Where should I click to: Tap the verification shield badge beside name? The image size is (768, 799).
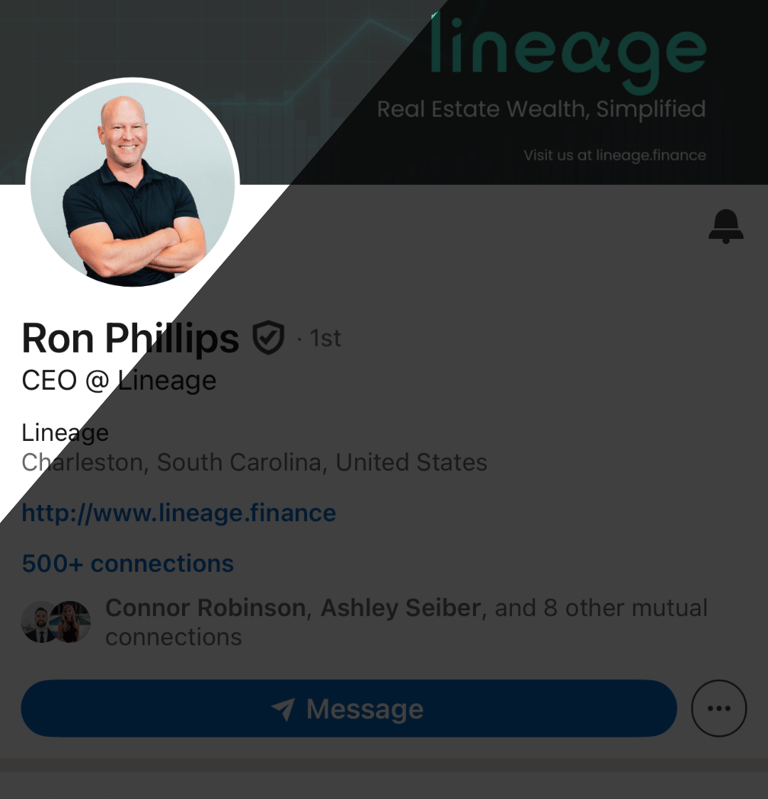click(268, 337)
